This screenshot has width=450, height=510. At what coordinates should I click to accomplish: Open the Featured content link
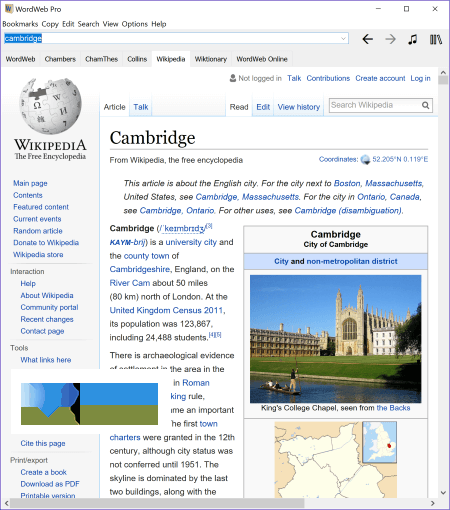[41, 207]
